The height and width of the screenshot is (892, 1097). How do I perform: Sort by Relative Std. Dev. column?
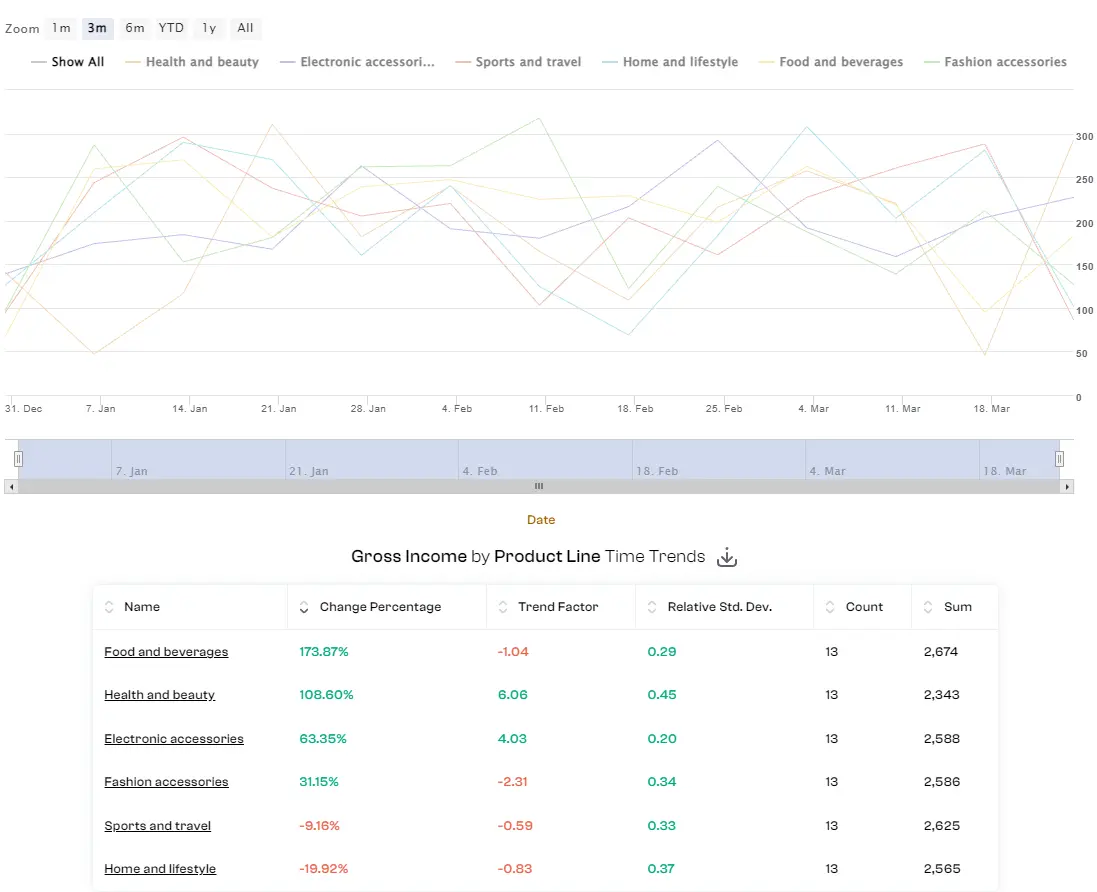[x=653, y=606]
